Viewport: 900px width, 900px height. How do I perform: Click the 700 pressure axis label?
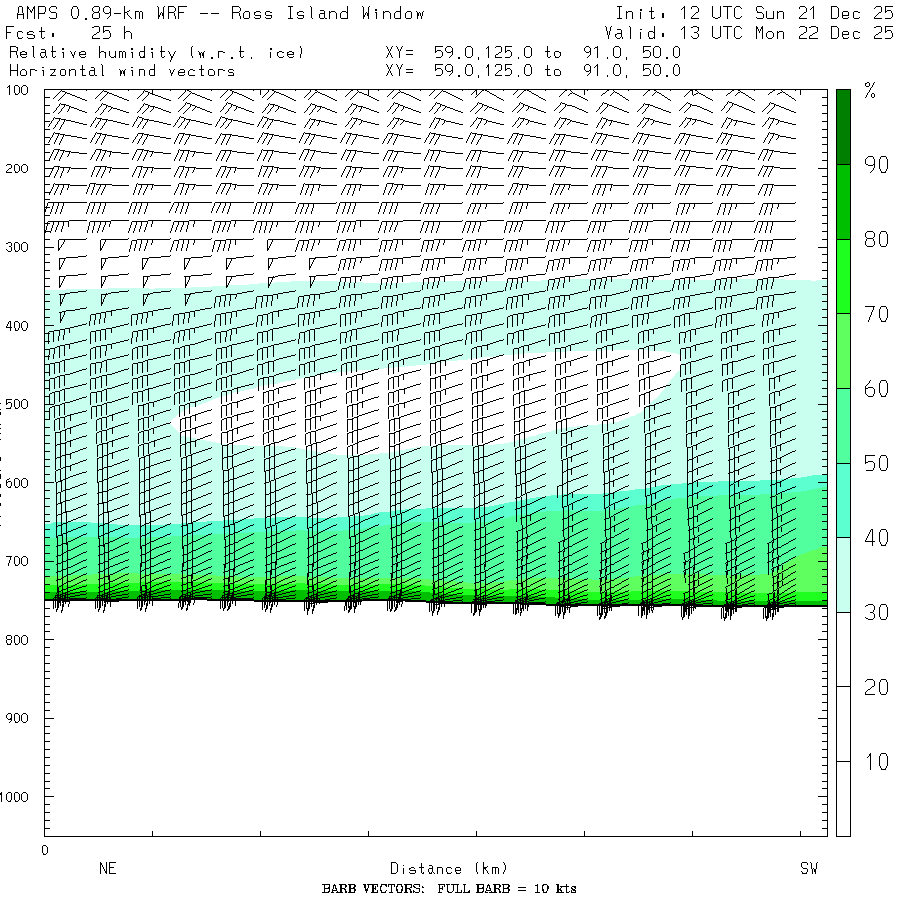(x=17, y=561)
